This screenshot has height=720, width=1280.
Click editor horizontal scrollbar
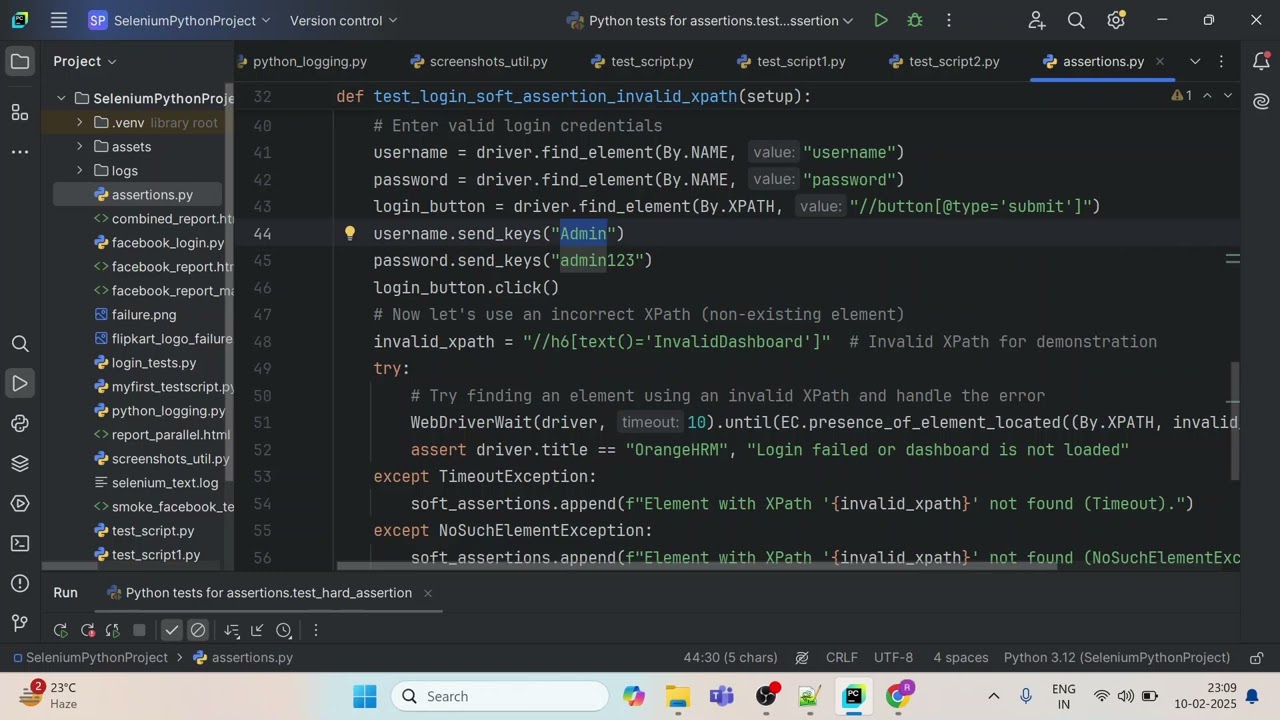(697, 565)
